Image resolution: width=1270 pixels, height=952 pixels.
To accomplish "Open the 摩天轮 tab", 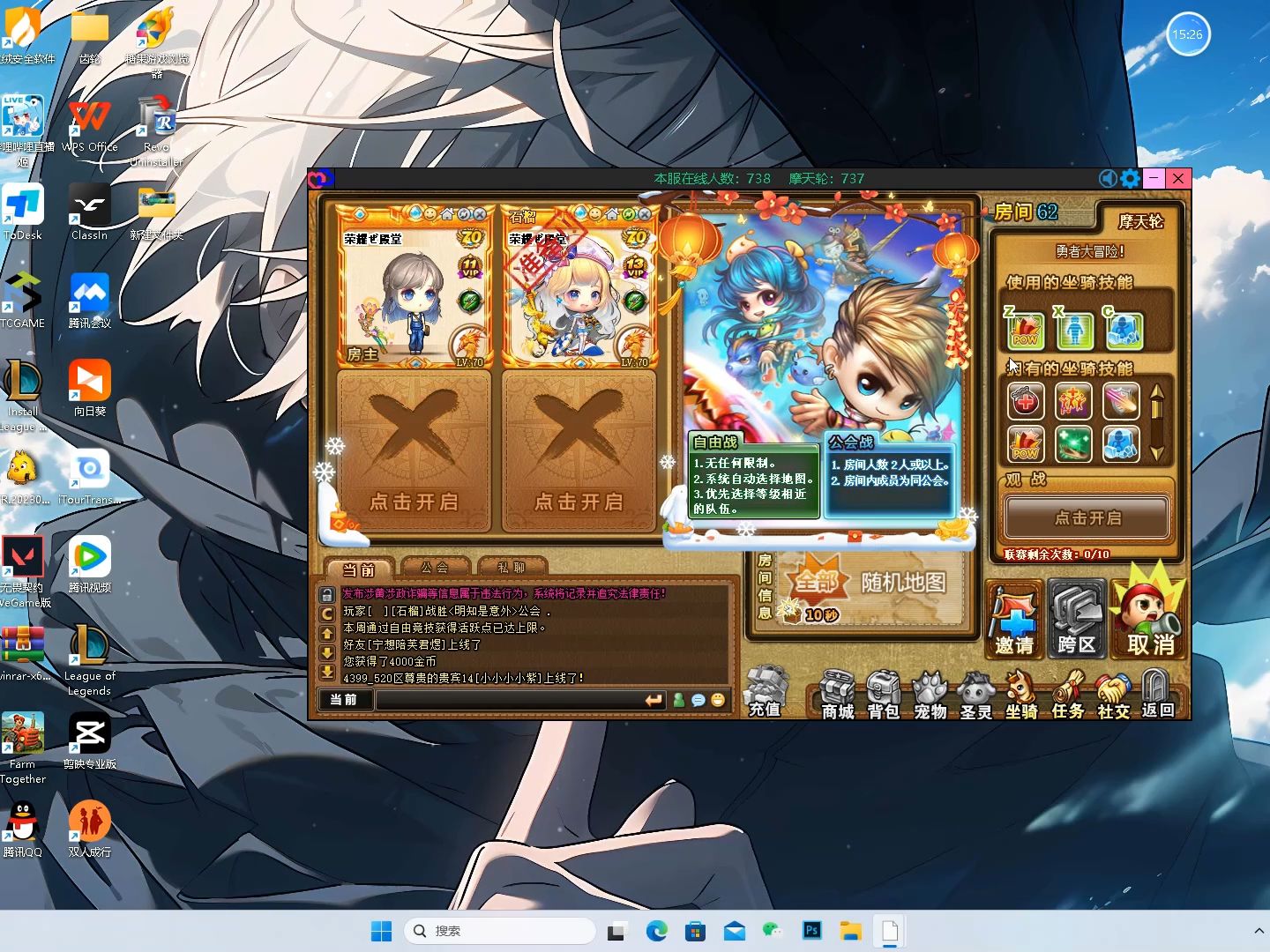I will (1140, 220).
